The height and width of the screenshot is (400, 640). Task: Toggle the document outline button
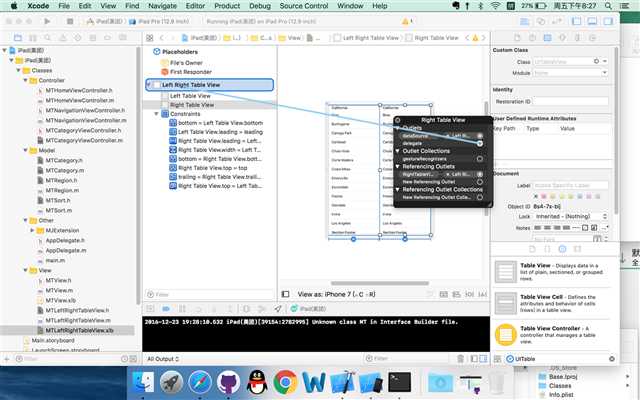coord(286,294)
